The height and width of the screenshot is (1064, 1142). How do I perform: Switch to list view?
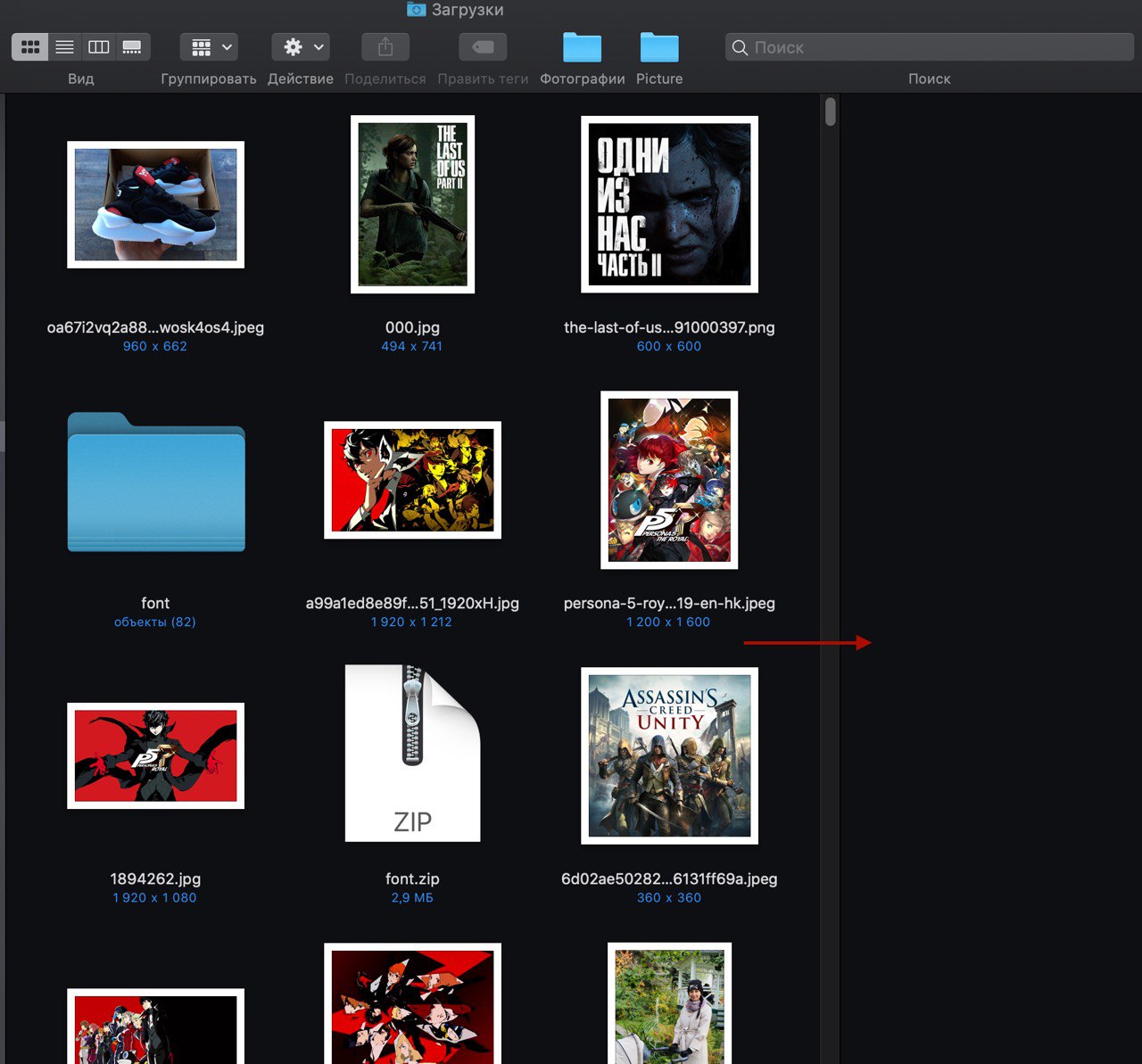(x=64, y=46)
